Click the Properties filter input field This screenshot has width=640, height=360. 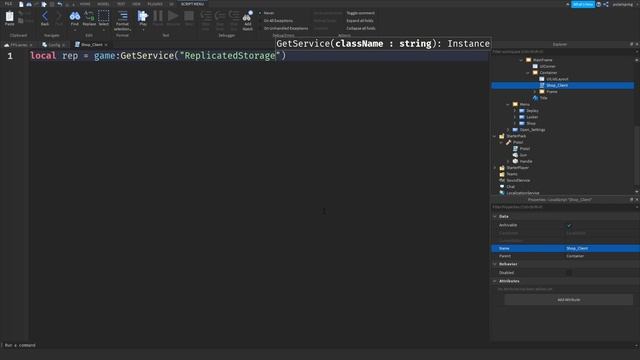[562, 207]
